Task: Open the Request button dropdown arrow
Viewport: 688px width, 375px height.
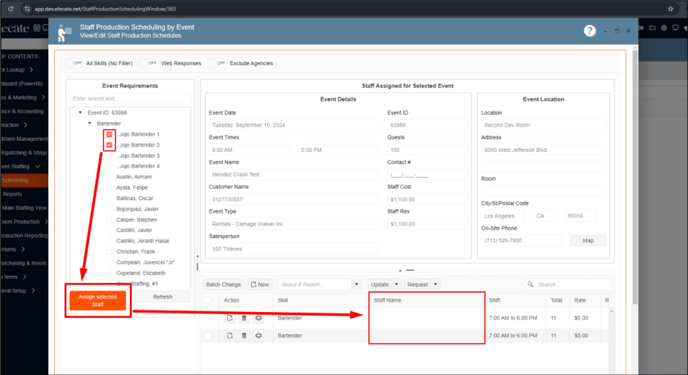Action: pos(435,284)
